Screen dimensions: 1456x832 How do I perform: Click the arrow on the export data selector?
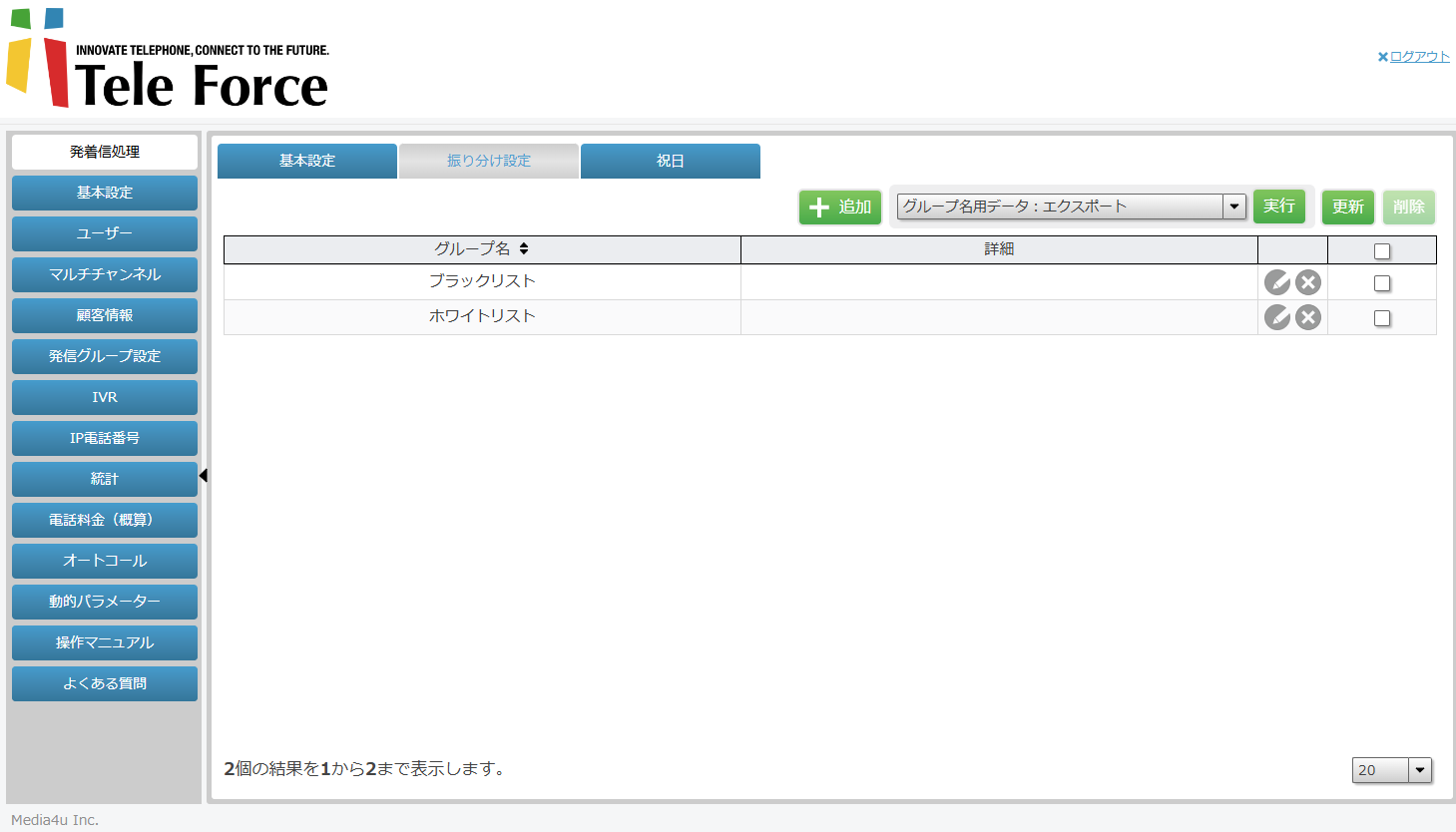1236,207
